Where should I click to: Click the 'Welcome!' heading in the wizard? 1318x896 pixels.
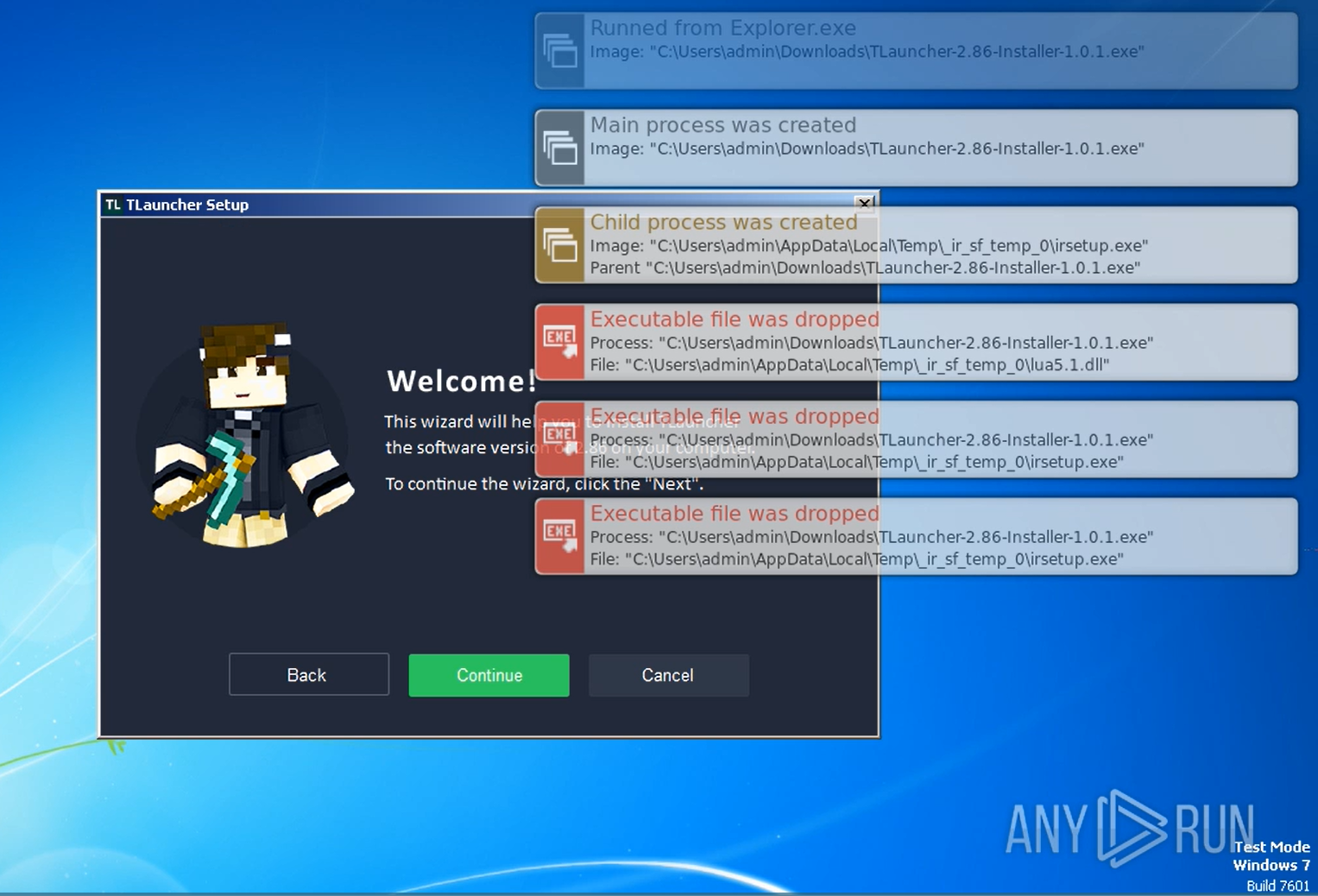pyautogui.click(x=462, y=381)
